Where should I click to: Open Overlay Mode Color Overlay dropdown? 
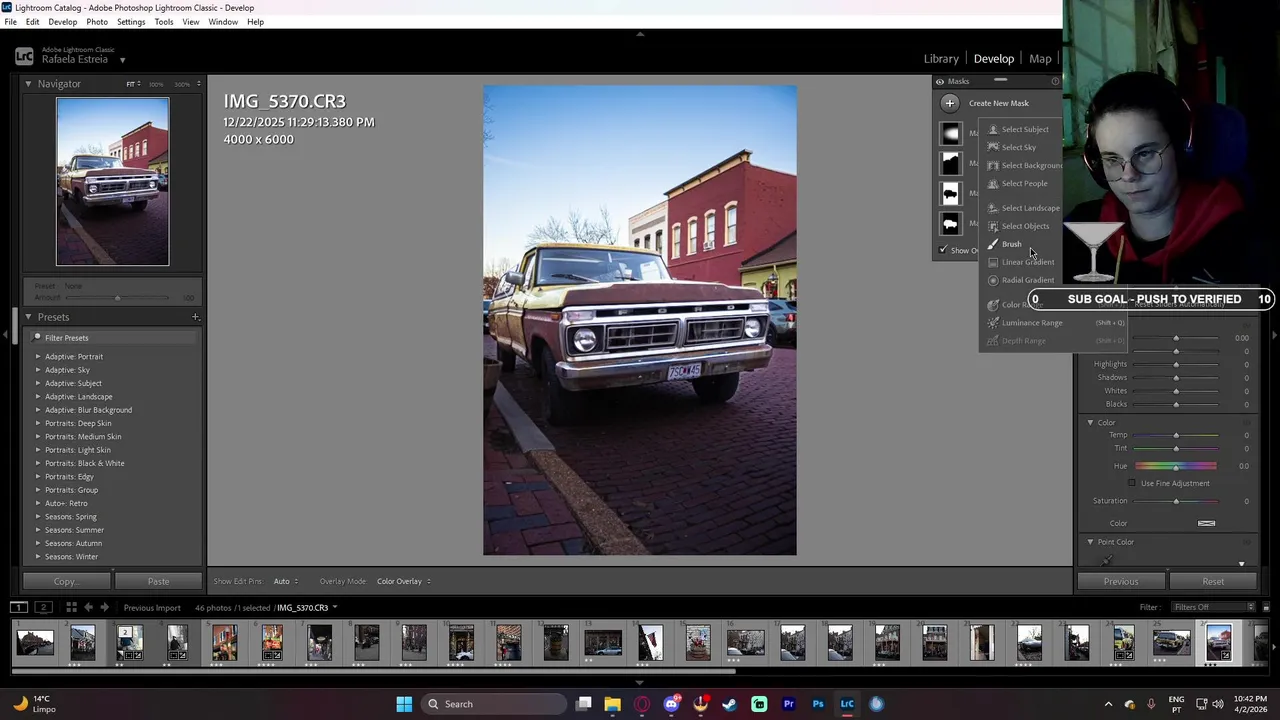[405, 581]
